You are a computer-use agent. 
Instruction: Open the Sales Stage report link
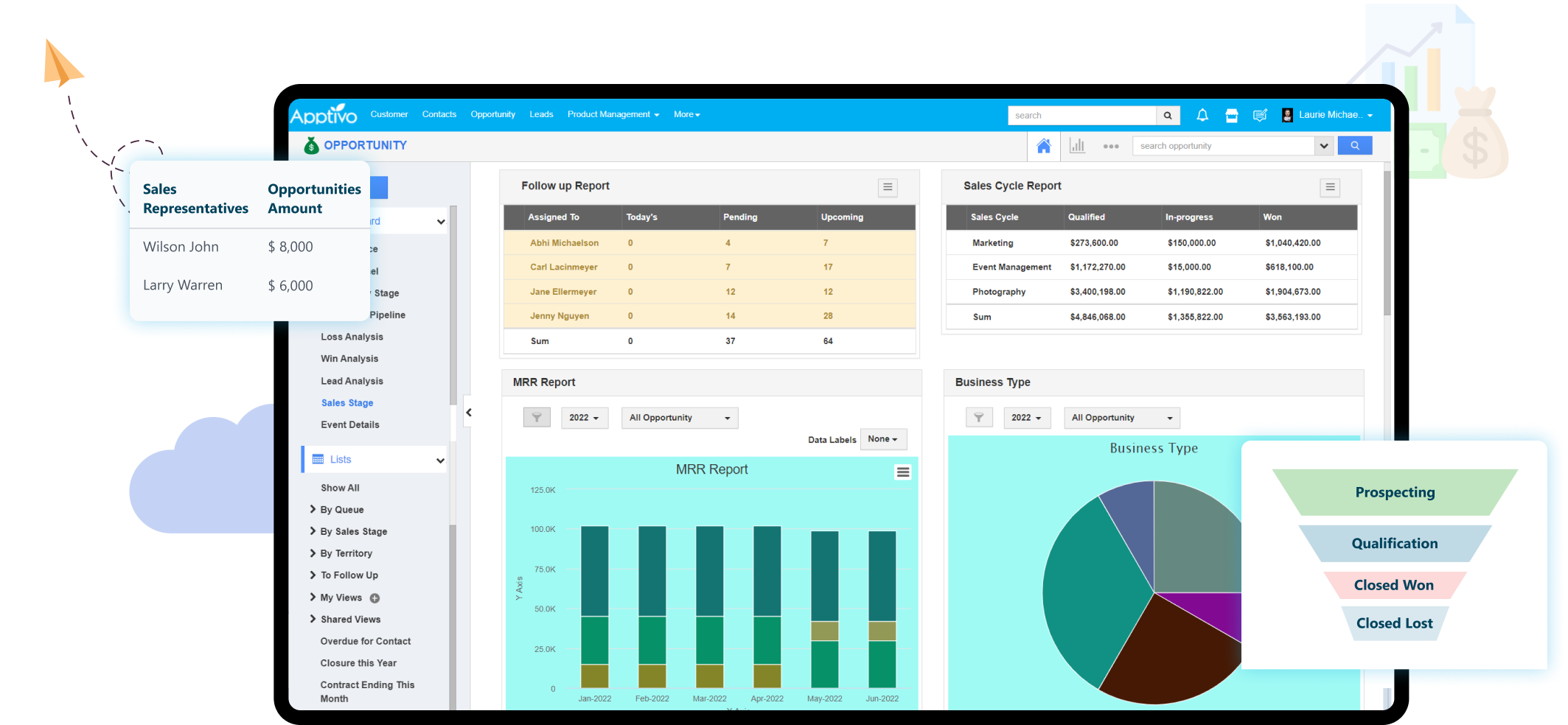tap(346, 403)
